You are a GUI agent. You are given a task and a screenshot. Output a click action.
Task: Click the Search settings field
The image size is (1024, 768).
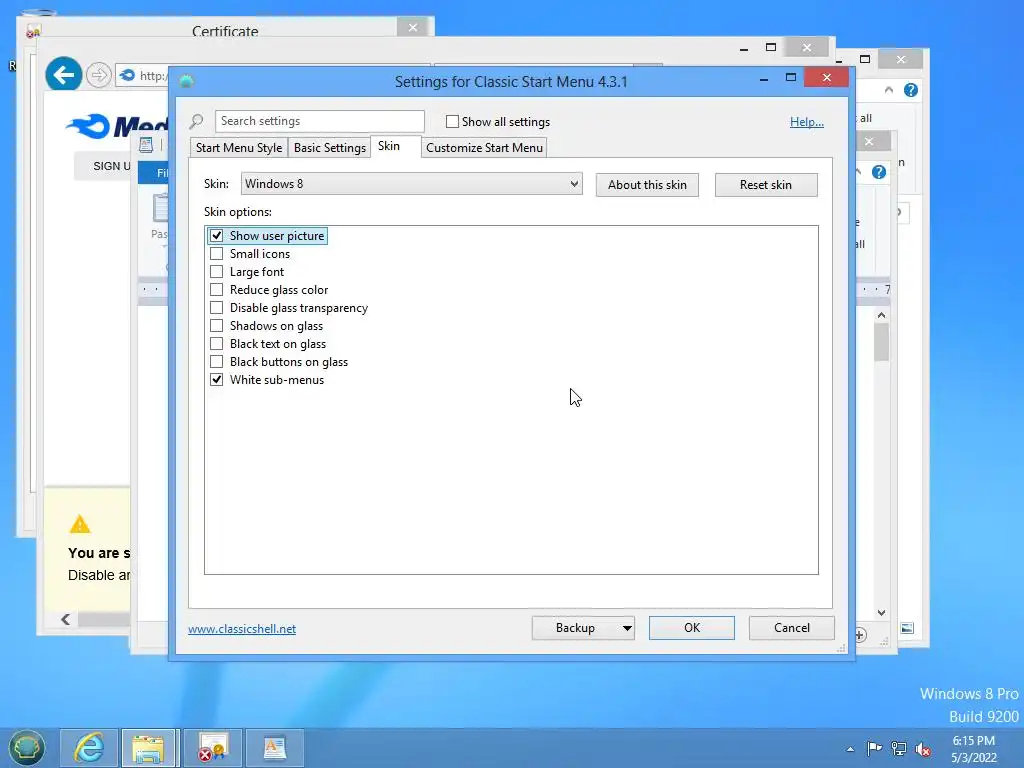(x=319, y=121)
